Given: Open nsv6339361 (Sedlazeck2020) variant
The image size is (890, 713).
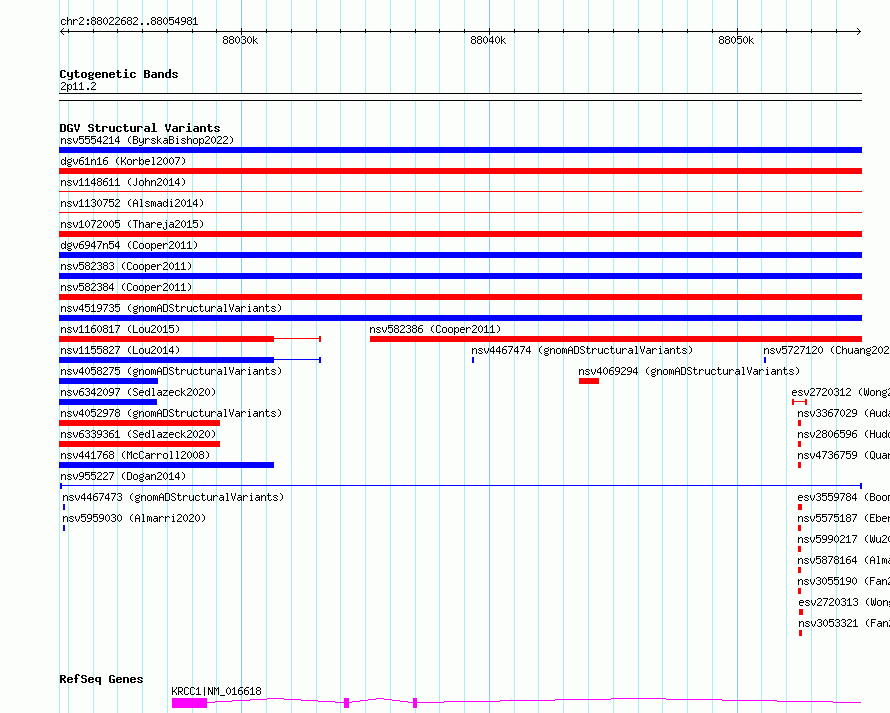Looking at the screenshot, I should pos(138,434).
